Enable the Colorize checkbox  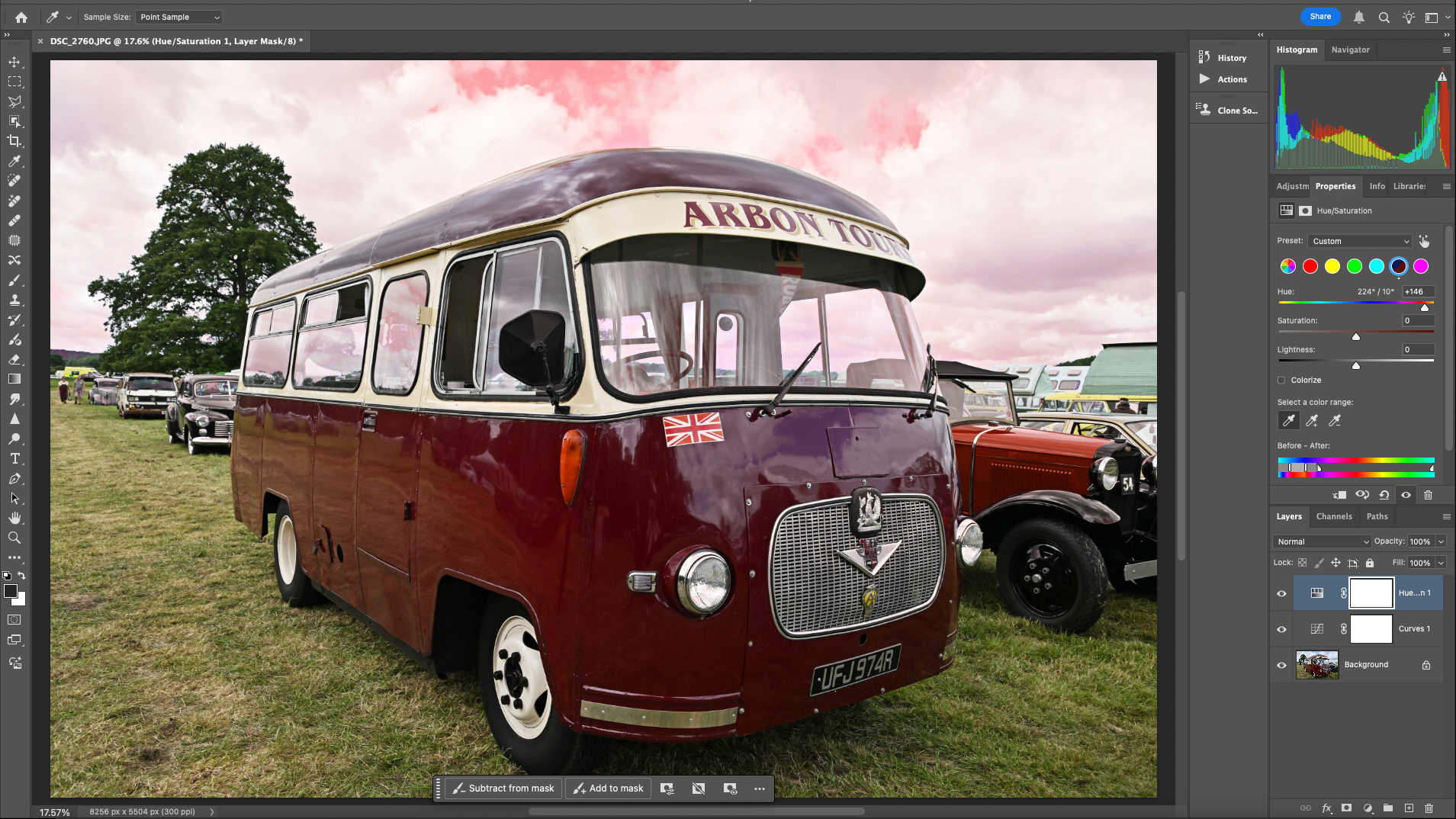click(1281, 379)
